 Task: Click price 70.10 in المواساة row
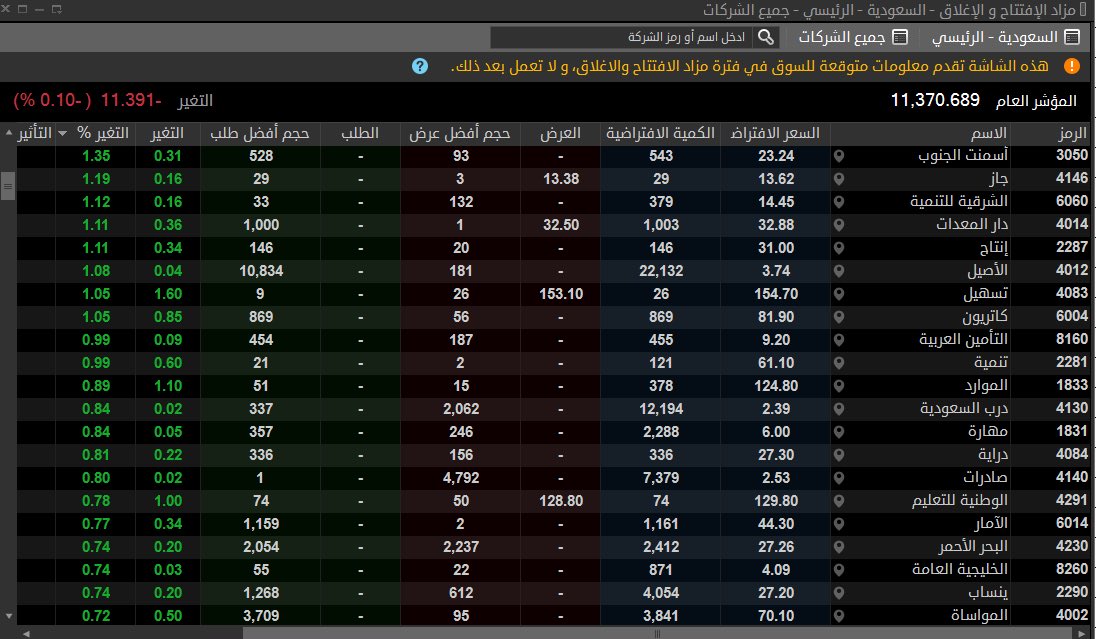tap(776, 616)
